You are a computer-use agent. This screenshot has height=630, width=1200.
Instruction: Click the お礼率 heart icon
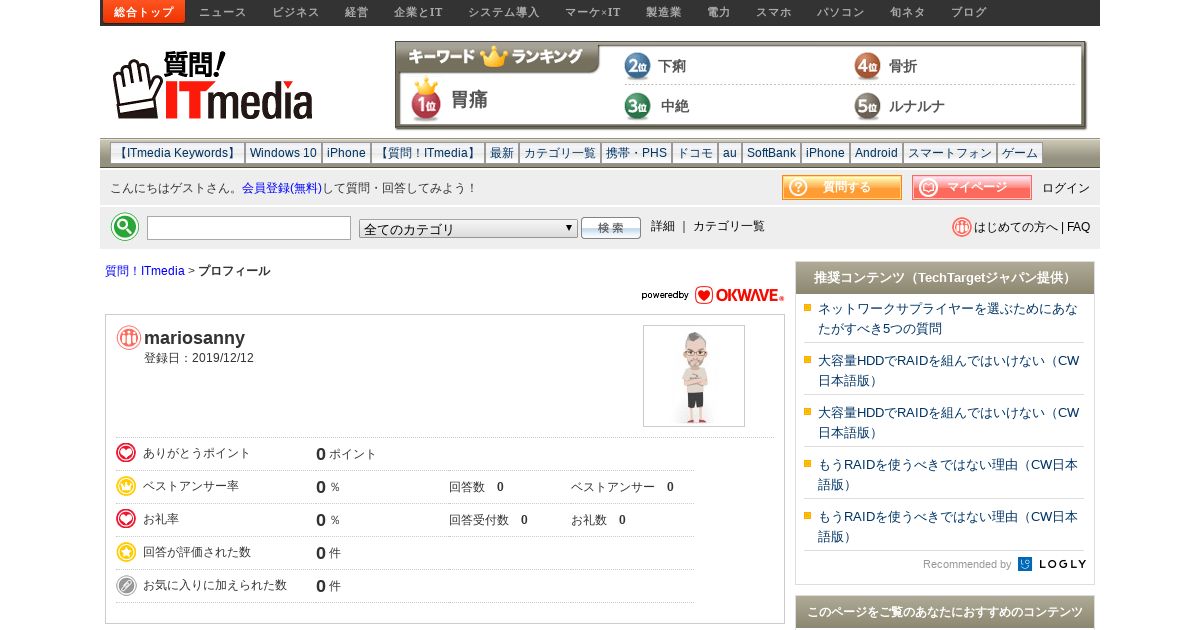tap(126, 519)
